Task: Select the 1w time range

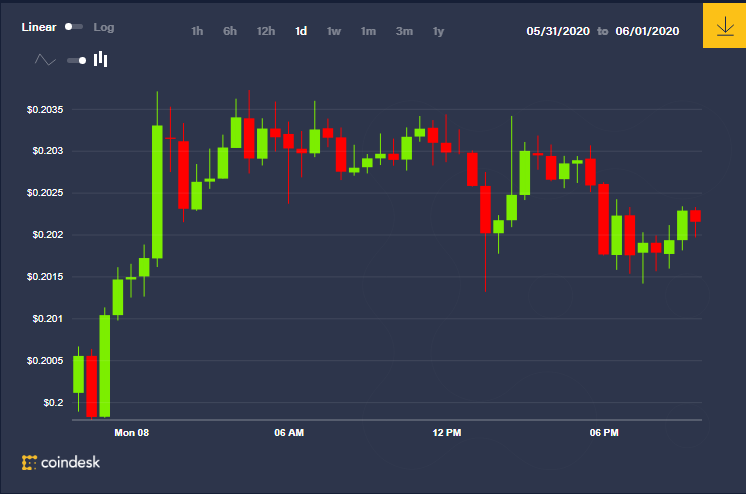Action: click(x=334, y=31)
